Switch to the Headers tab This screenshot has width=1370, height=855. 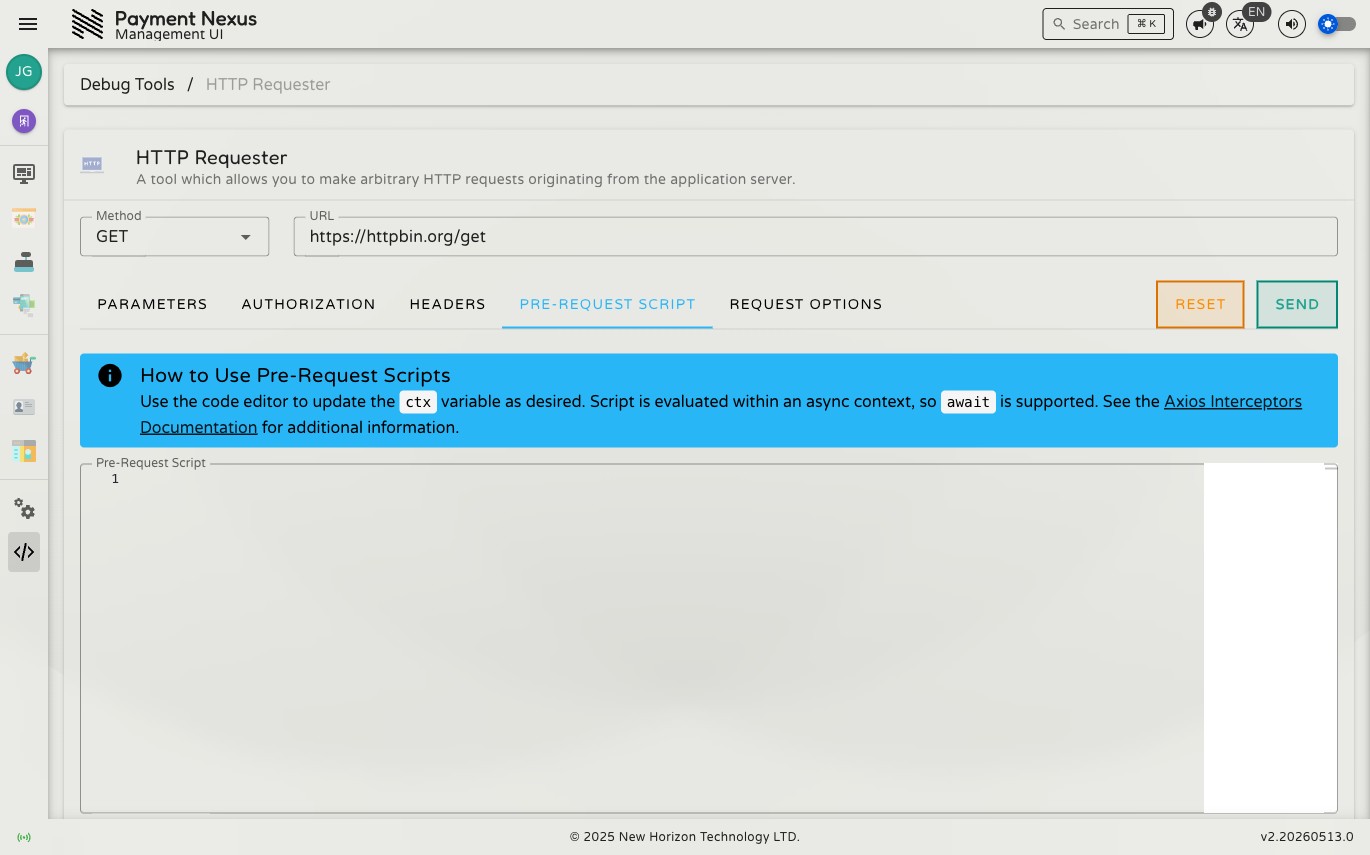pyautogui.click(x=447, y=304)
